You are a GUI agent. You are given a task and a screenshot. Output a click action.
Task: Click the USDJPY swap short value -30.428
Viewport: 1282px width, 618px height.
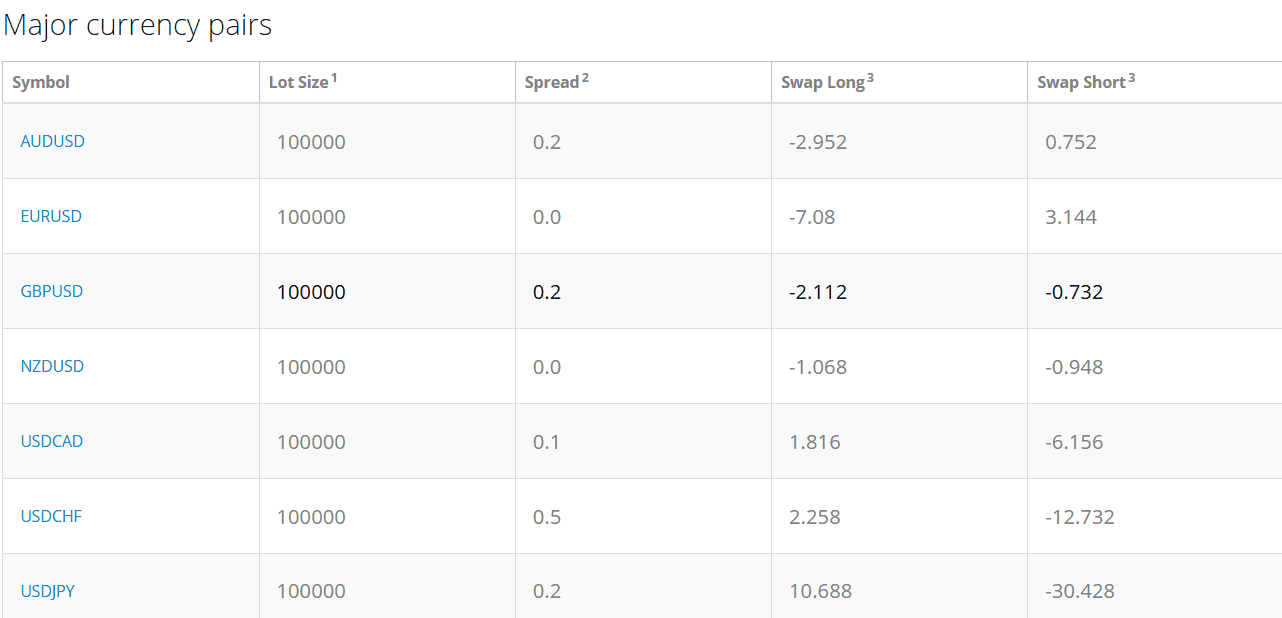(1079, 592)
